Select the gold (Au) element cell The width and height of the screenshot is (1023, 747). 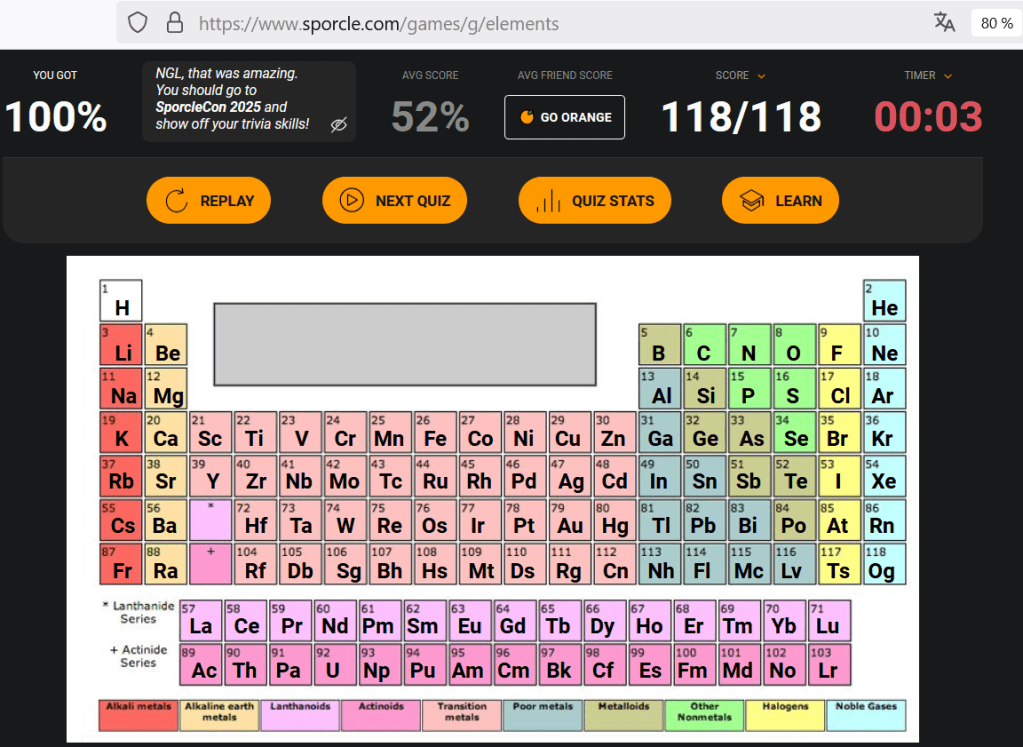click(x=570, y=520)
